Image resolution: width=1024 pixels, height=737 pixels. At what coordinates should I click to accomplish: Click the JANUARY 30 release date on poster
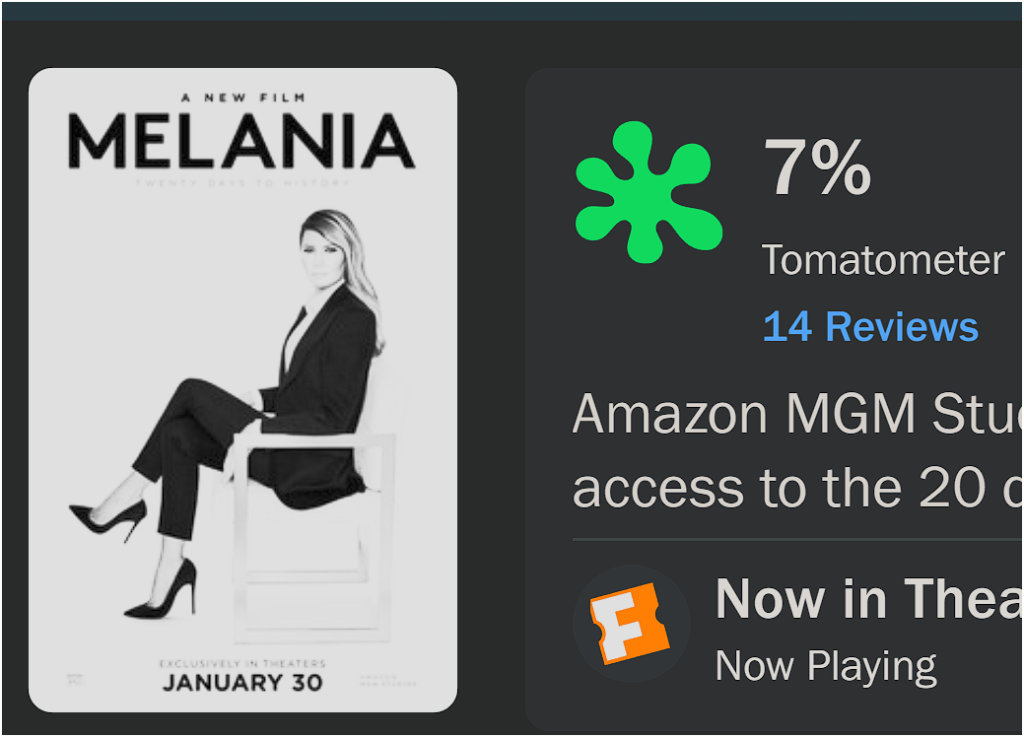[242, 683]
